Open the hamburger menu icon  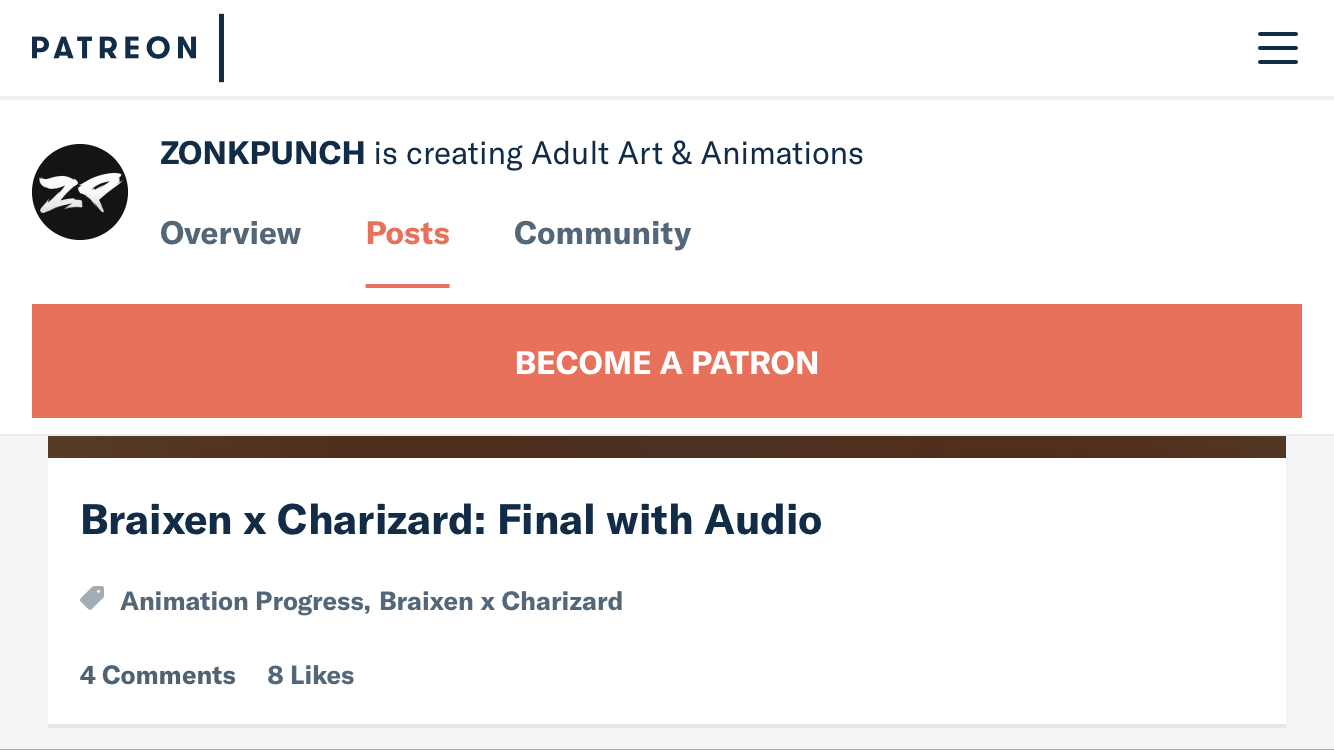click(1277, 48)
